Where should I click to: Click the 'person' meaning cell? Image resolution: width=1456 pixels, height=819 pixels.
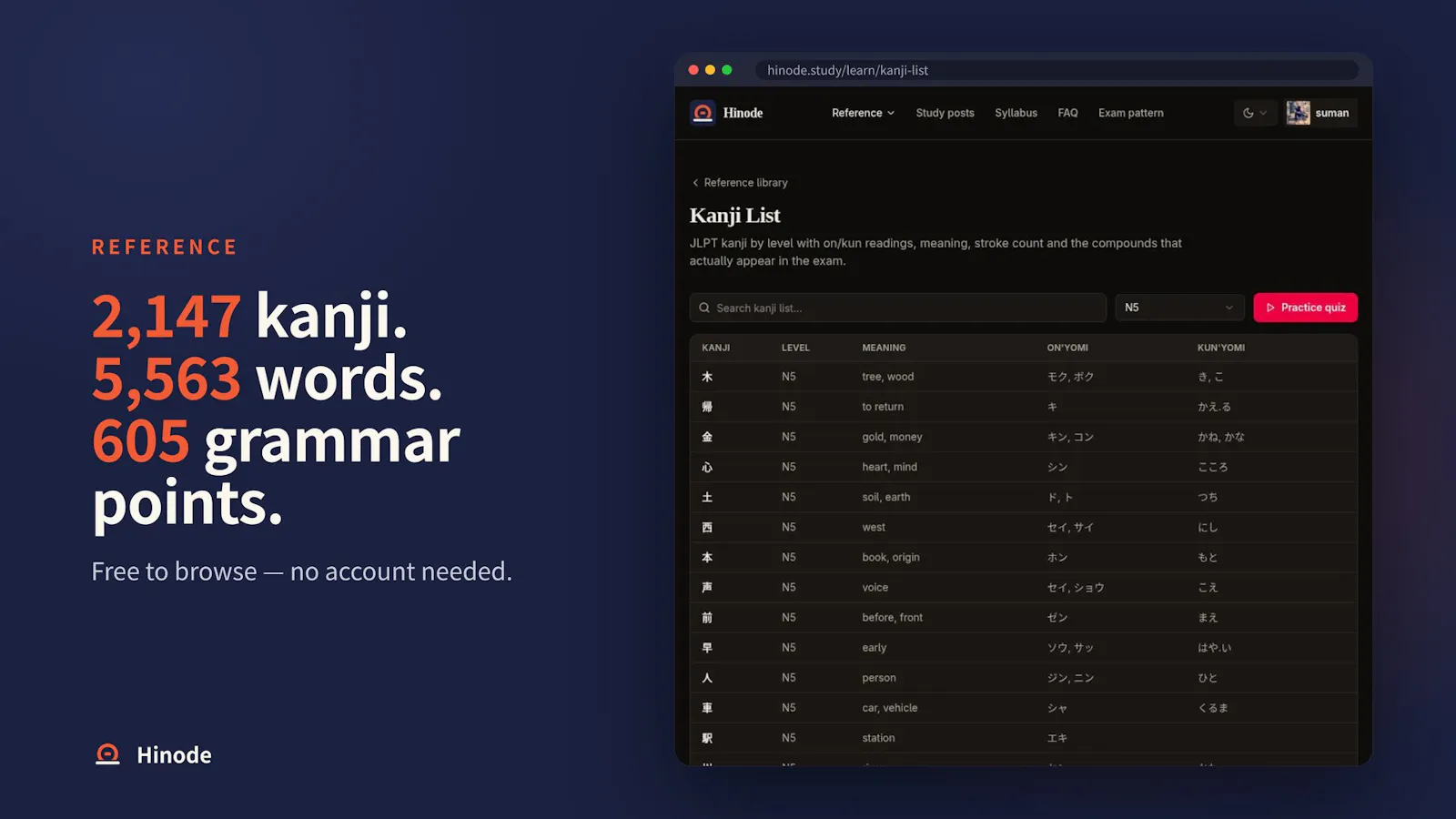(879, 677)
